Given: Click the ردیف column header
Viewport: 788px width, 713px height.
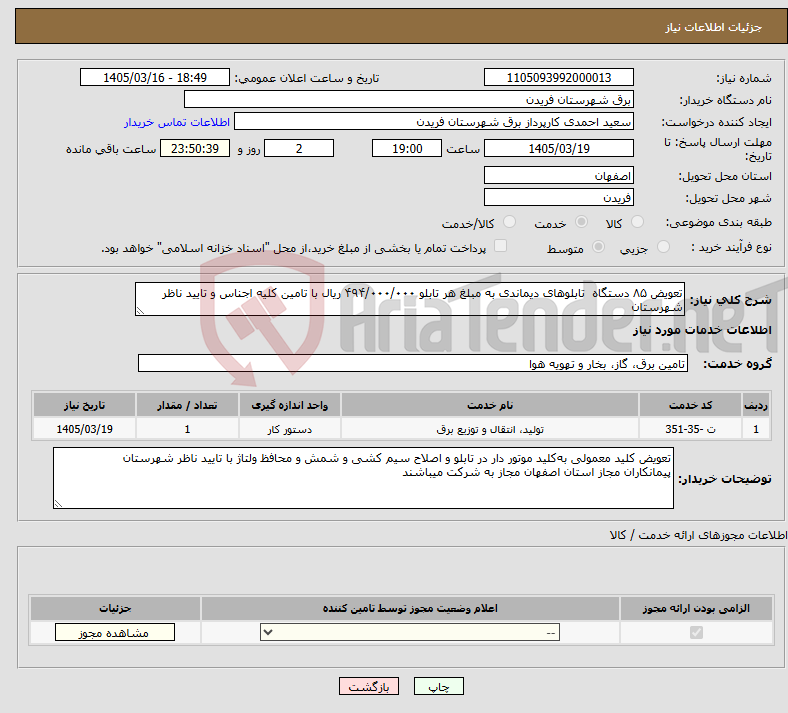Looking at the screenshot, I should point(756,405).
